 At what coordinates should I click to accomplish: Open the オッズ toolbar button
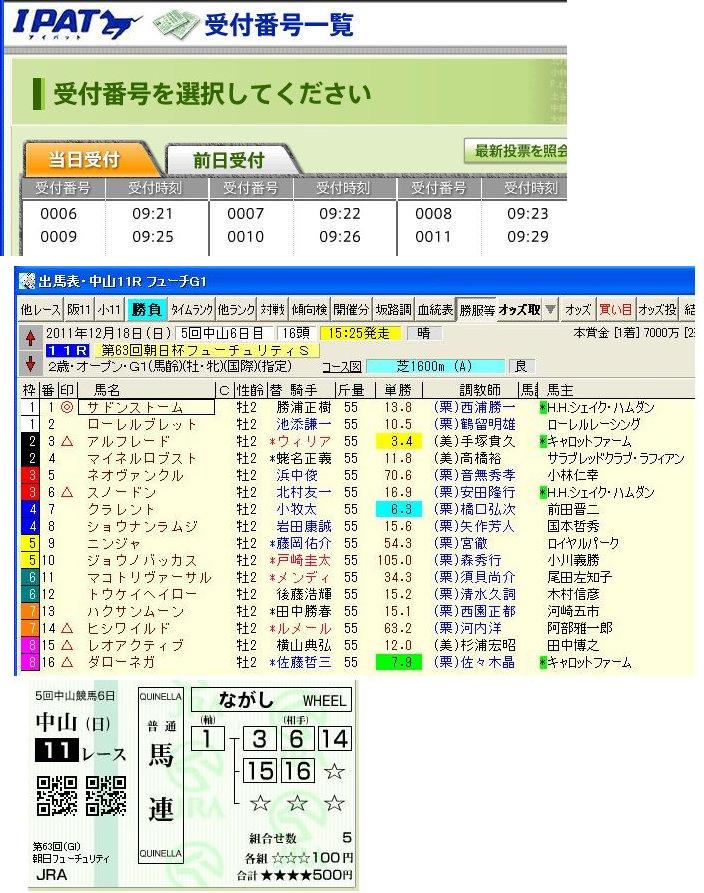(x=578, y=309)
